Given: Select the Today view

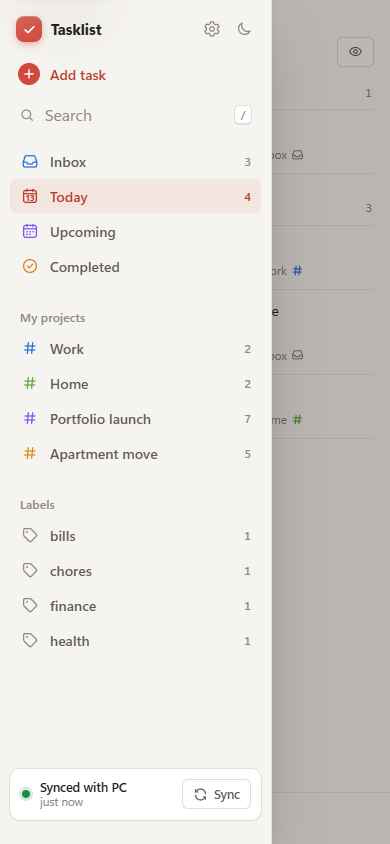Looking at the screenshot, I should 136,196.
